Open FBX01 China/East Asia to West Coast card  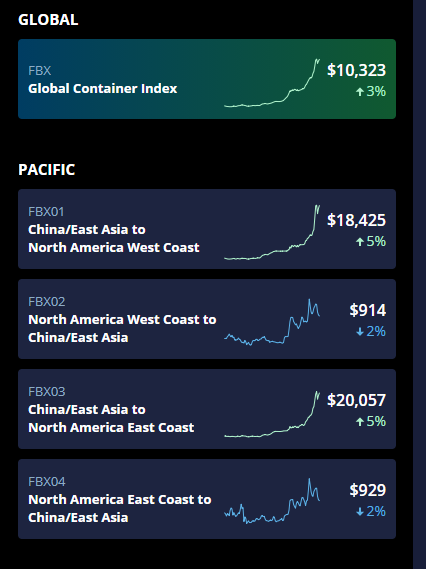(x=207, y=229)
